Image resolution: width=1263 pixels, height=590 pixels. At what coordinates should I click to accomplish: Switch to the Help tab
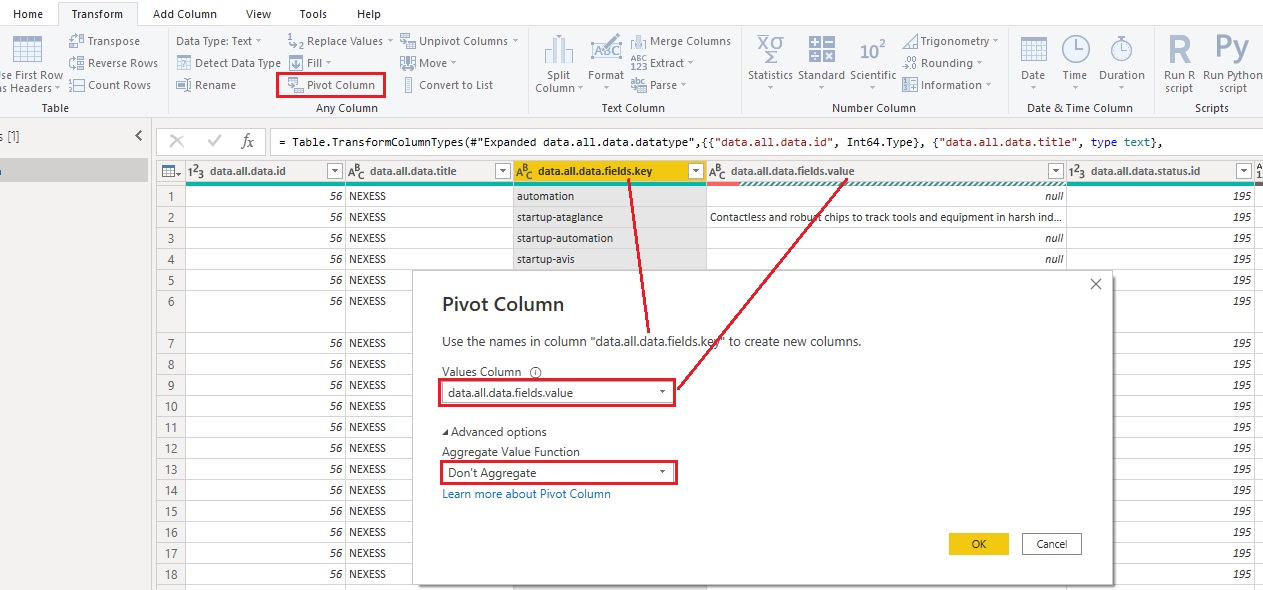[x=369, y=14]
